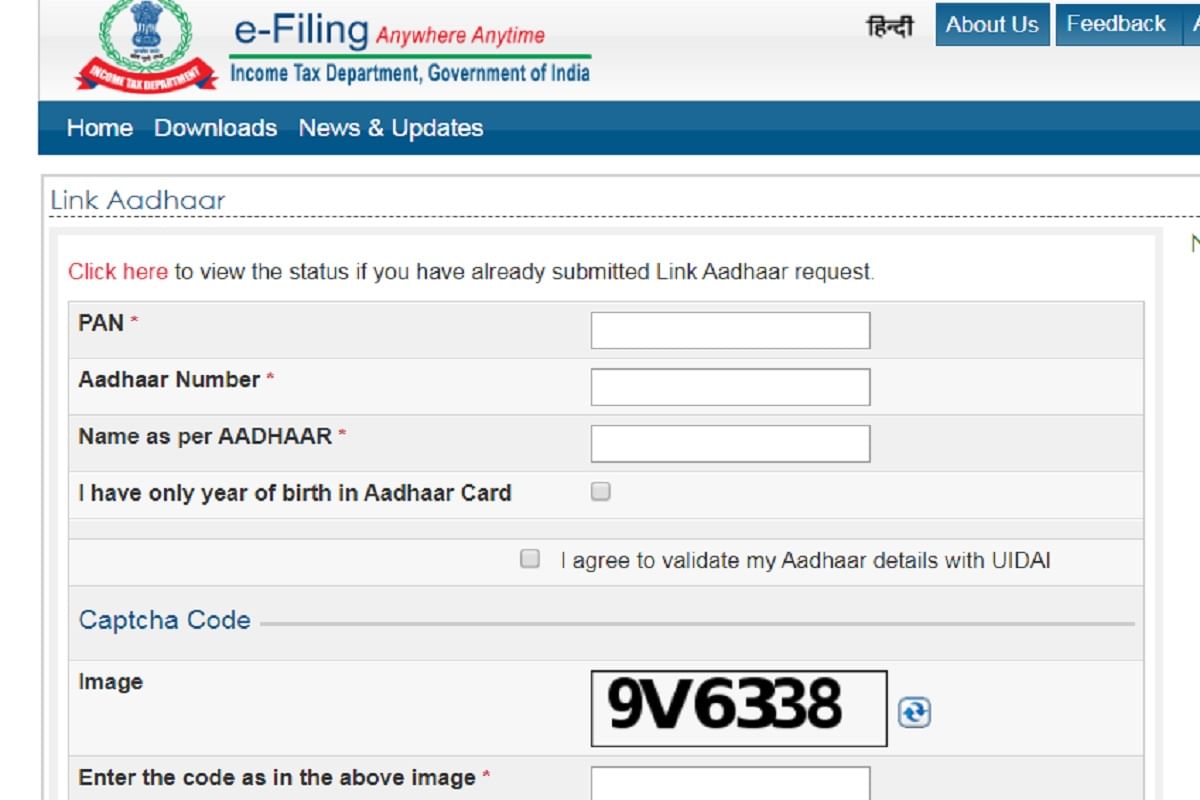1200x800 pixels.
Task: Open the Downloads section
Action: [x=215, y=128]
